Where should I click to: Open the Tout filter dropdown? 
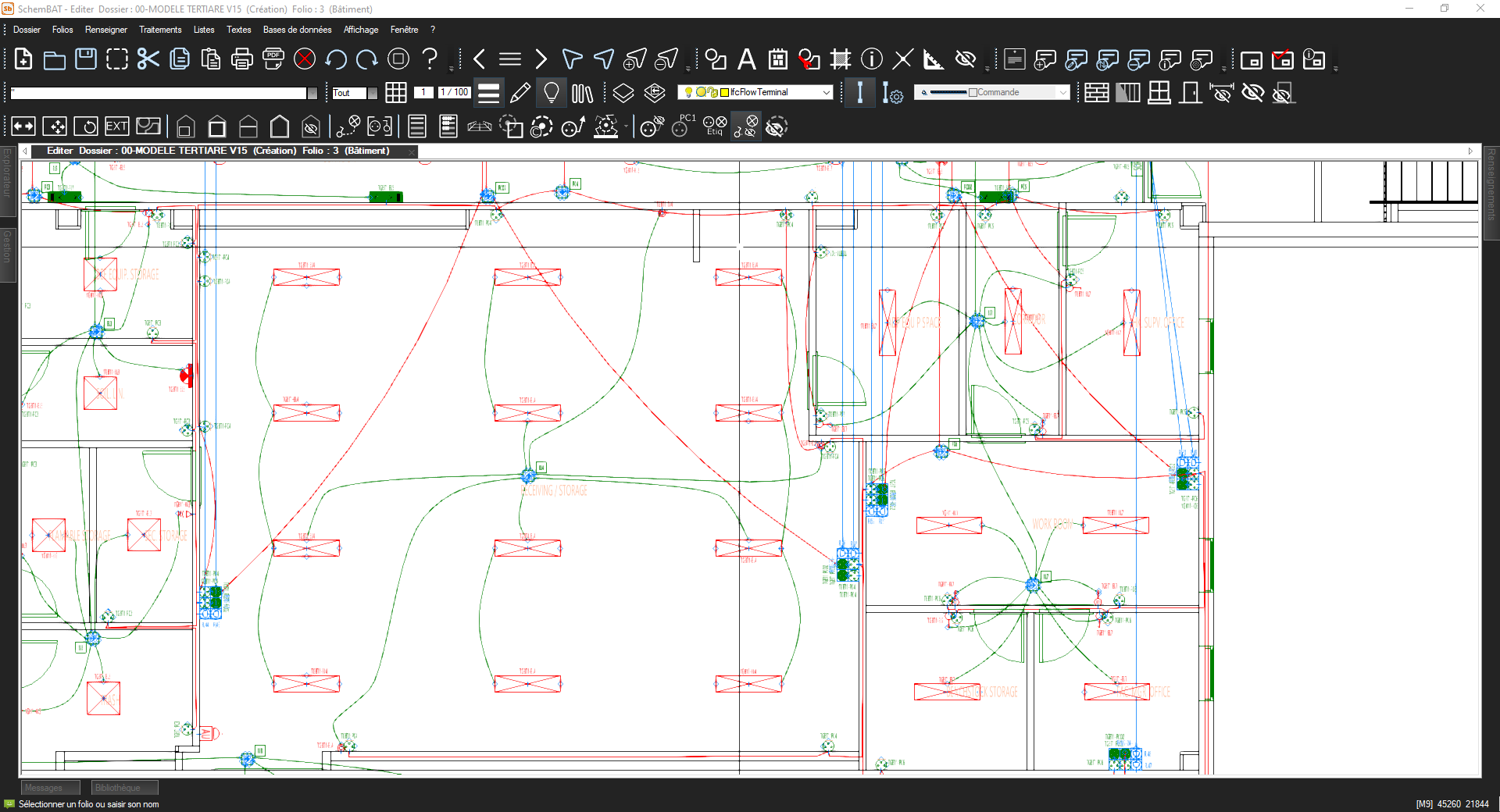[373, 93]
